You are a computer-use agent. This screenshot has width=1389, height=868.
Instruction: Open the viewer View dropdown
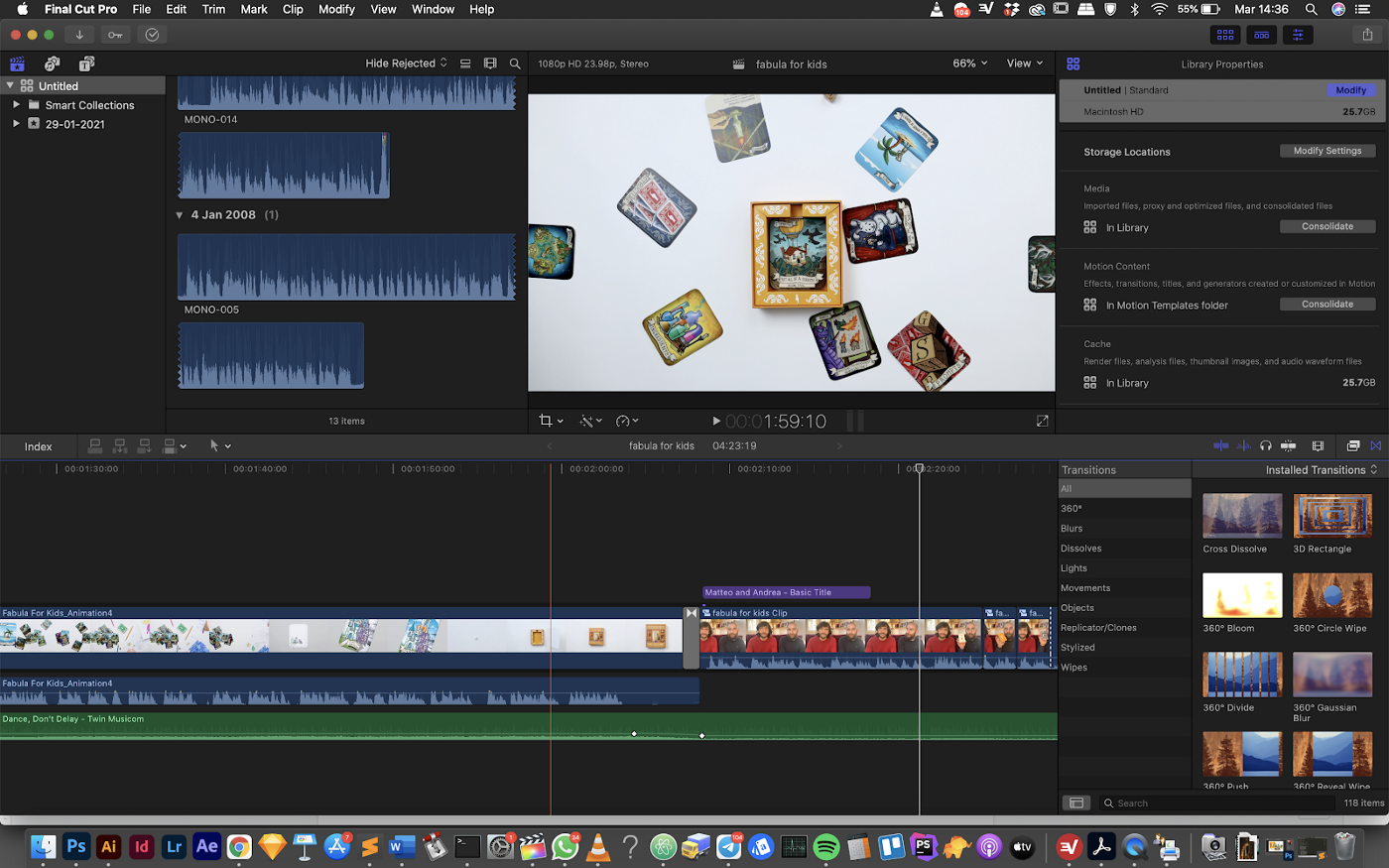(1025, 63)
